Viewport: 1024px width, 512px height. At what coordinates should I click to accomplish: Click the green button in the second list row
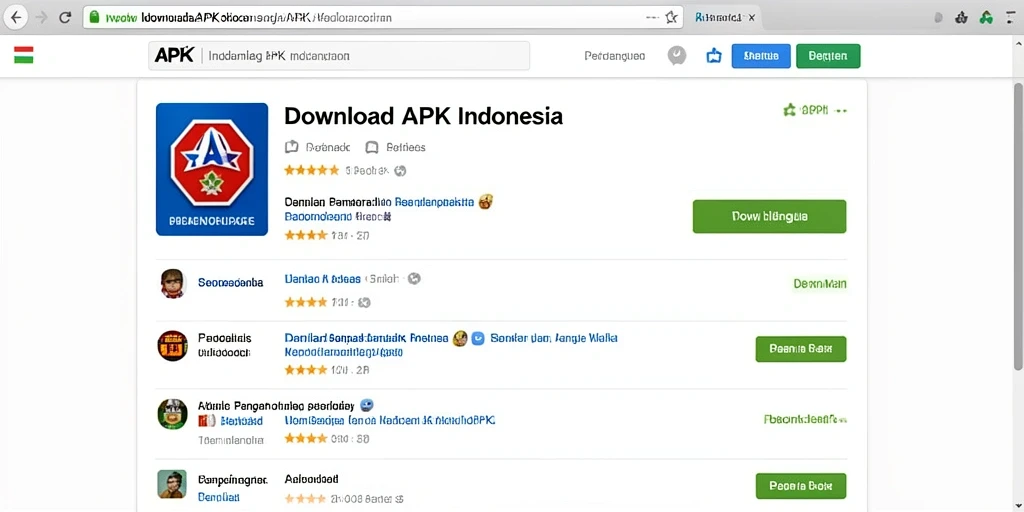tap(801, 349)
